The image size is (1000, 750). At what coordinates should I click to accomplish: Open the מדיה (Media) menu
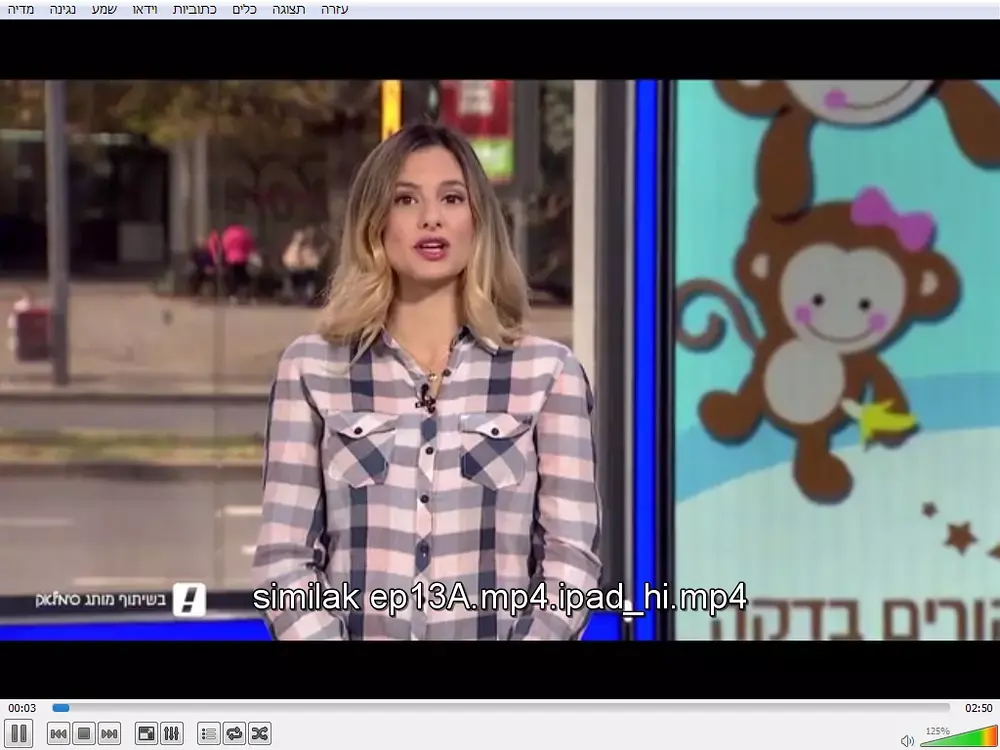point(21,10)
